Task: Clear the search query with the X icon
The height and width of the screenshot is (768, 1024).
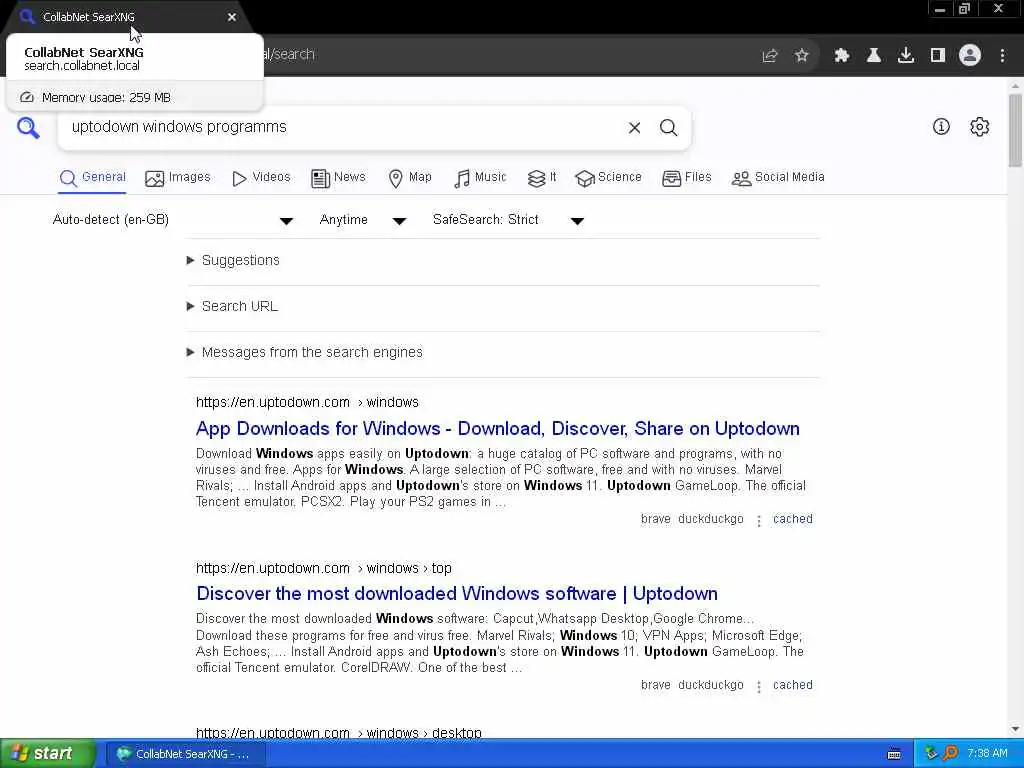Action: 634,128
